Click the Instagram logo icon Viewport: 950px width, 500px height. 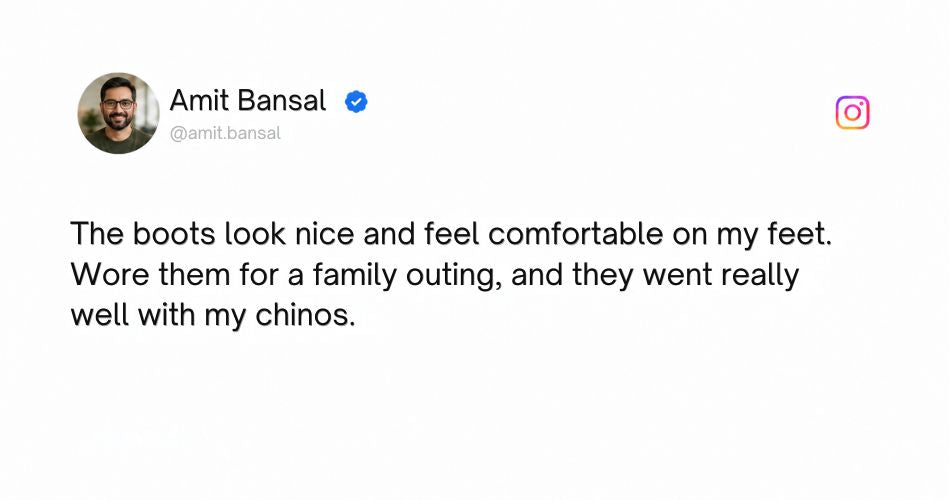(852, 113)
